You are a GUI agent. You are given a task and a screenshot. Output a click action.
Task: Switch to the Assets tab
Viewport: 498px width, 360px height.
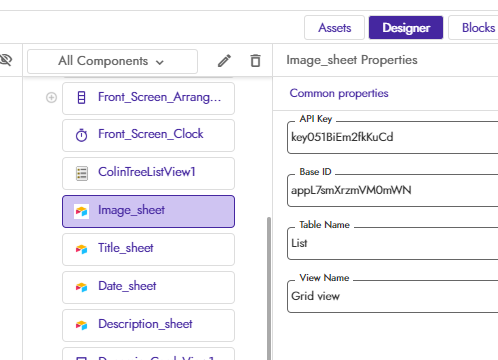[x=334, y=28]
